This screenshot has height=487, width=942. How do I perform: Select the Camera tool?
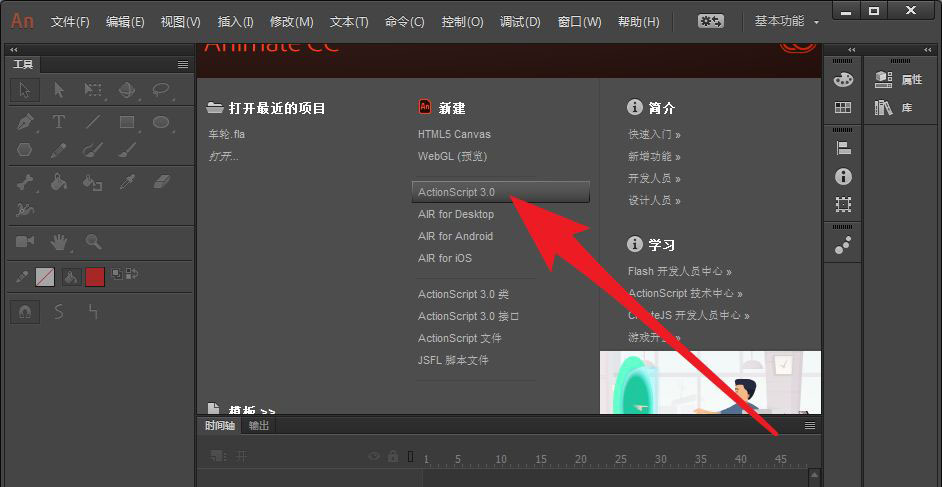point(25,241)
